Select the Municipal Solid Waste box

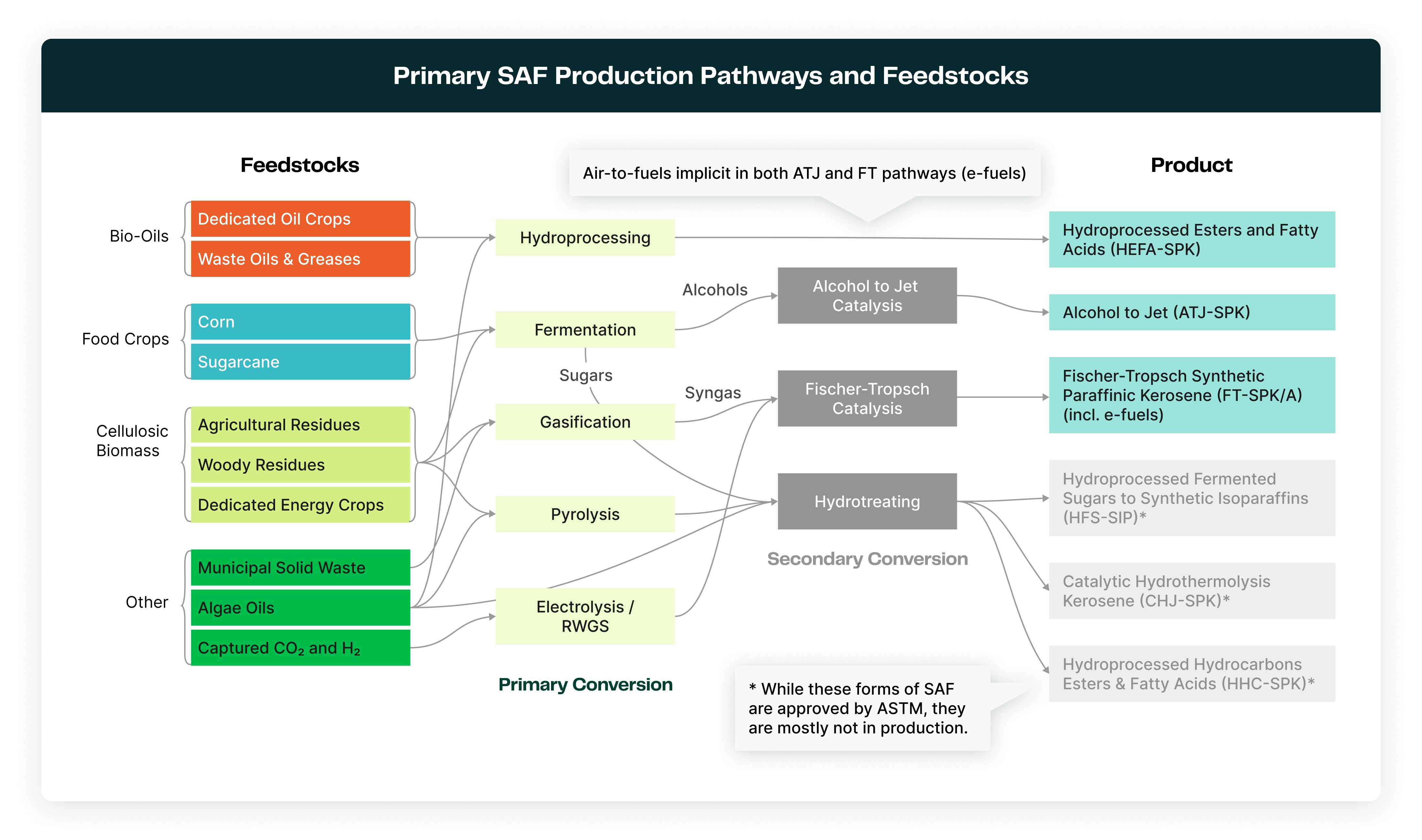pos(300,567)
